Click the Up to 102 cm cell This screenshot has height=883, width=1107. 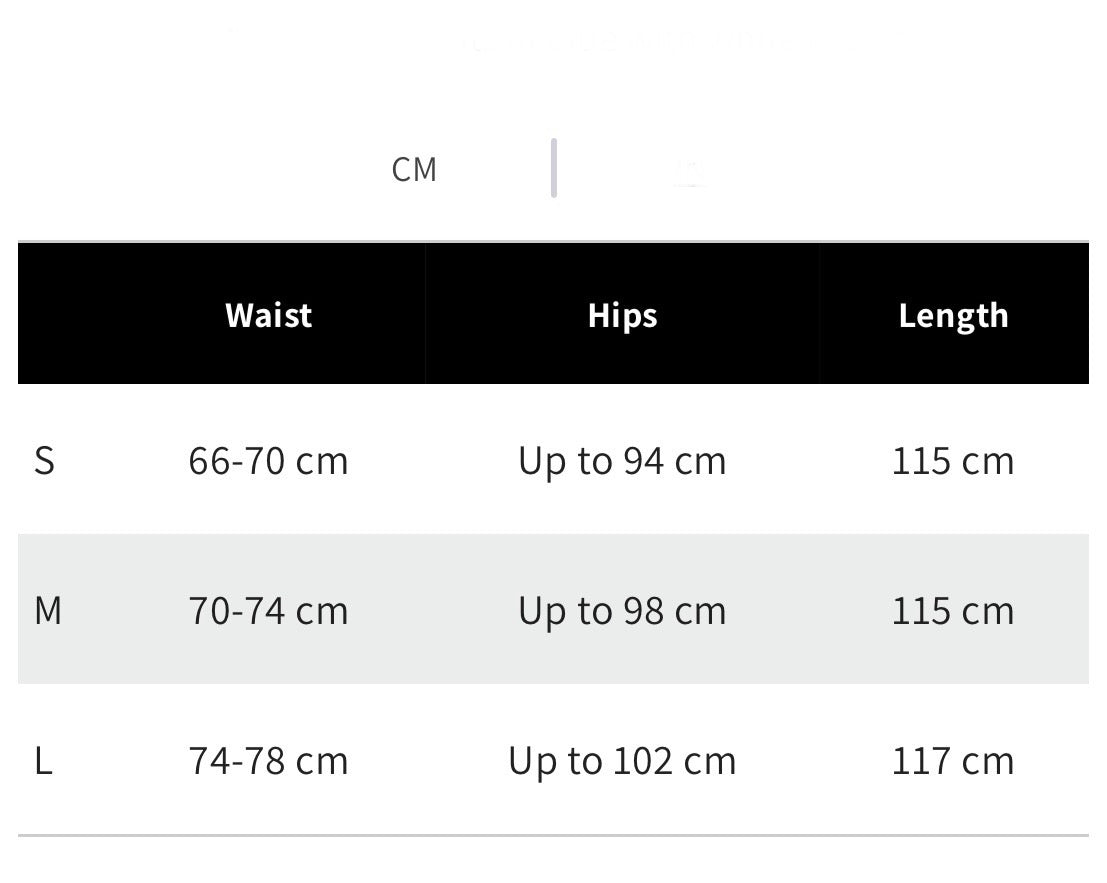622,762
